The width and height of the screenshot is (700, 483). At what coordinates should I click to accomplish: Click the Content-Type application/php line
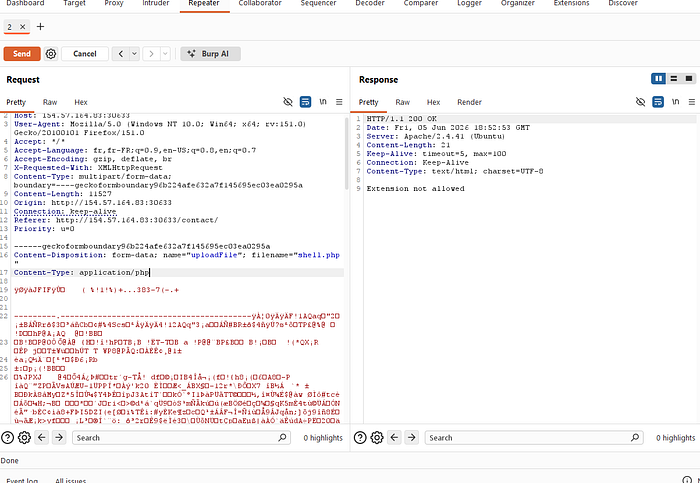coord(82,273)
